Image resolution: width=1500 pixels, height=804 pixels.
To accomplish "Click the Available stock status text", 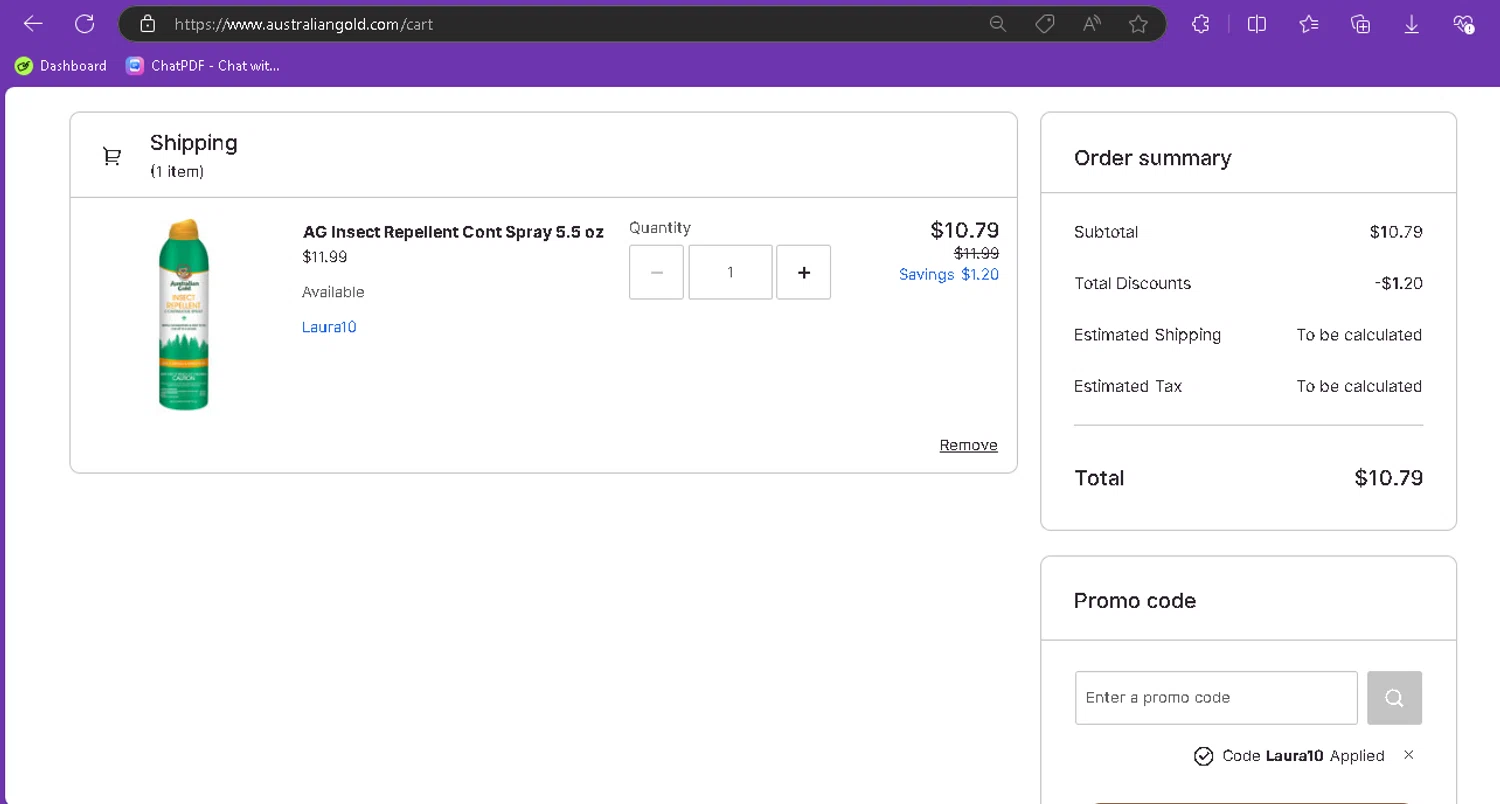I will tap(333, 292).
